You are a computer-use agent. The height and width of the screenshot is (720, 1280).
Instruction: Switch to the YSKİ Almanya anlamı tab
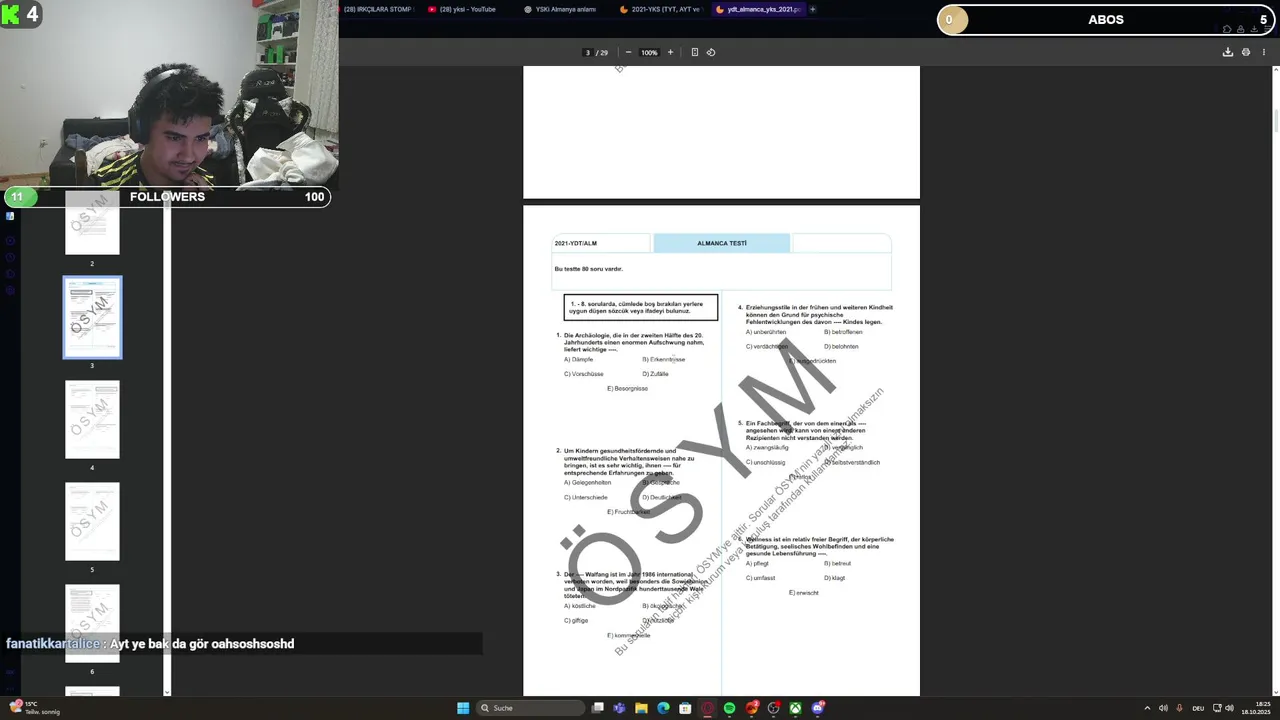[563, 9]
